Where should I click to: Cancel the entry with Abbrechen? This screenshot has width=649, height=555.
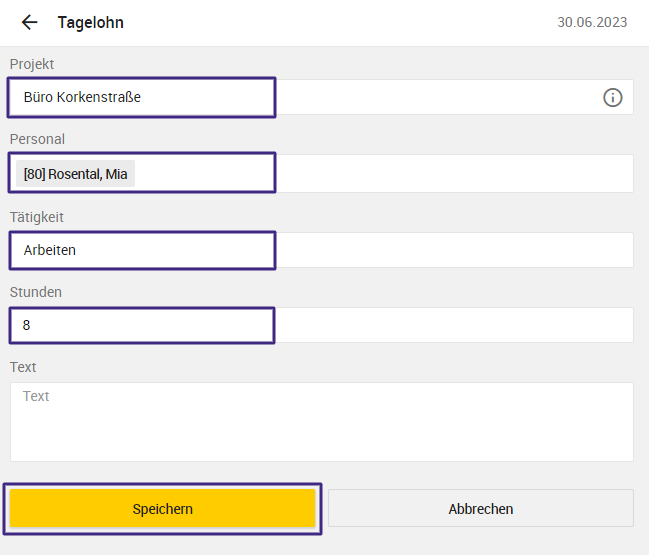[x=481, y=508]
